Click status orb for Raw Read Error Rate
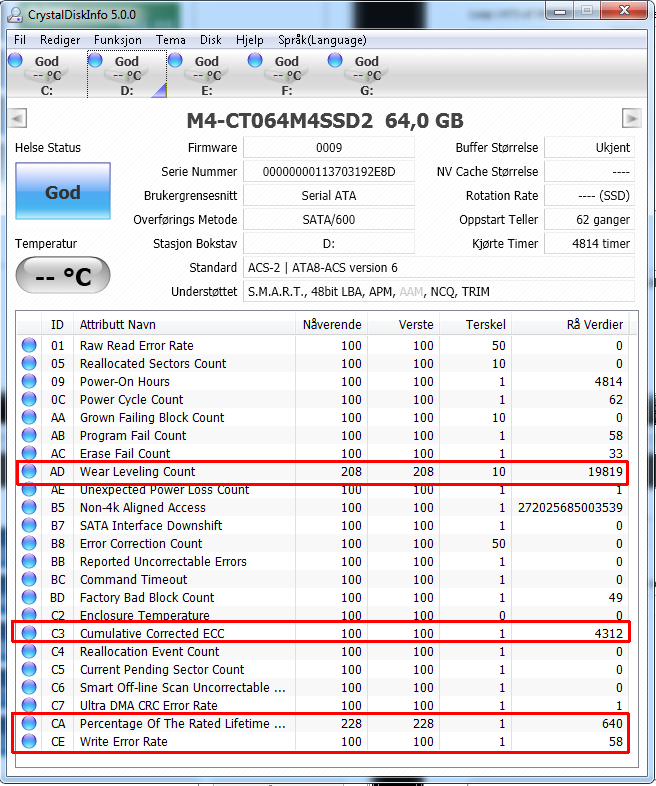 [x=29, y=345]
